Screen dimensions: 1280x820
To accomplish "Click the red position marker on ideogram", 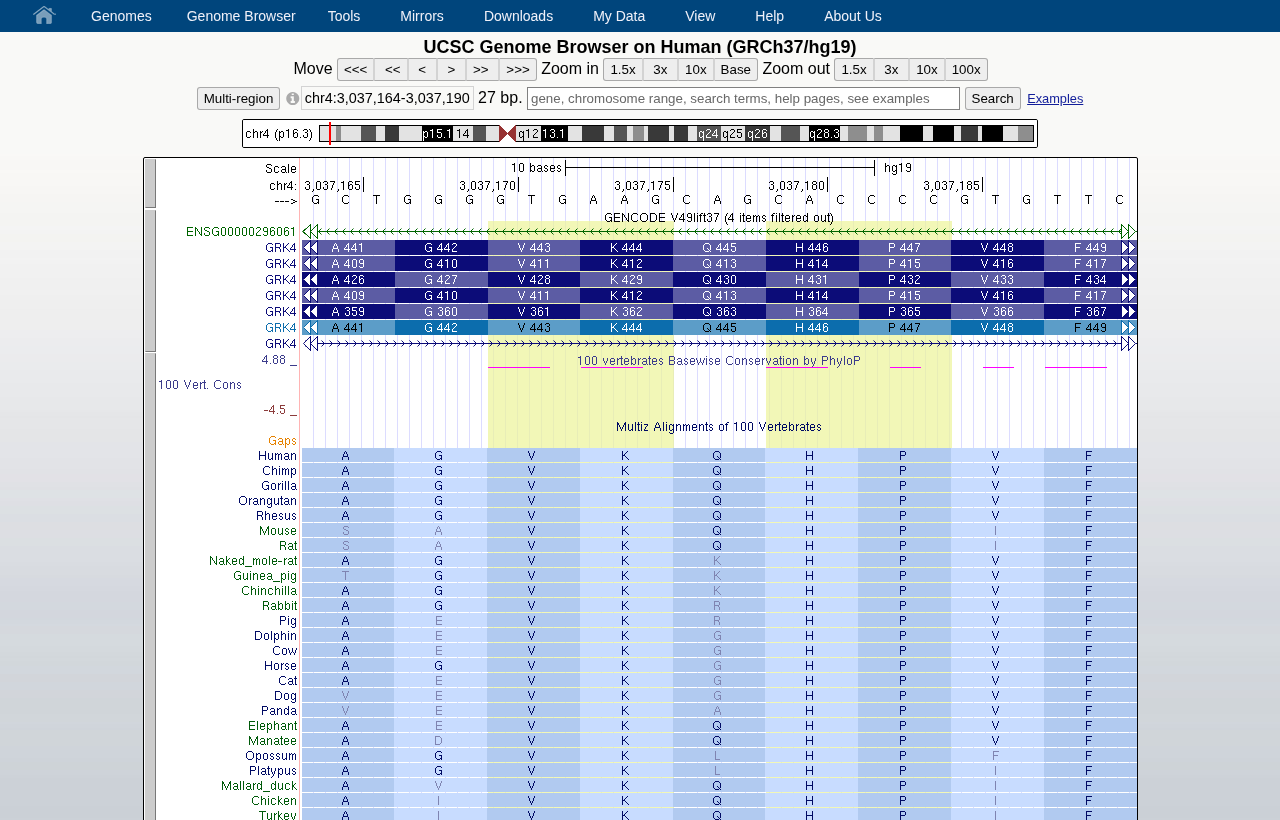I will [330, 134].
